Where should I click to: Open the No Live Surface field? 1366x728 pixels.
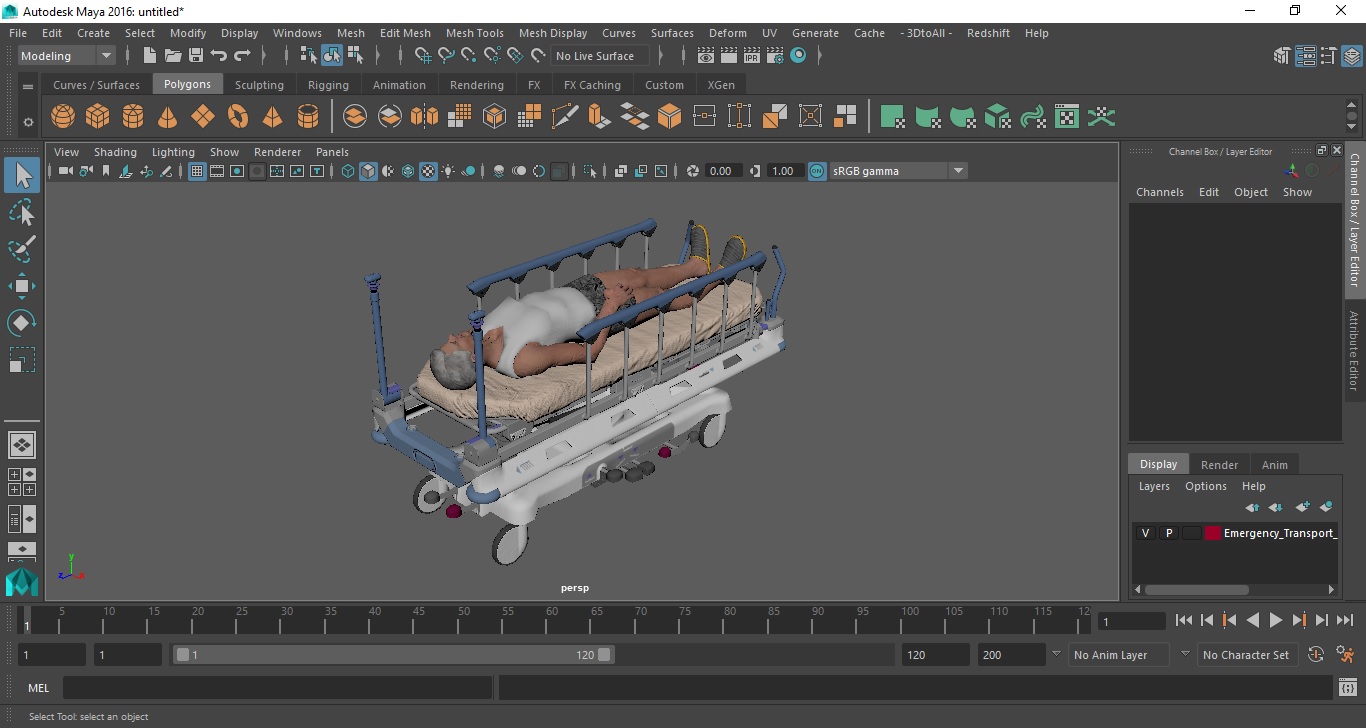point(599,56)
